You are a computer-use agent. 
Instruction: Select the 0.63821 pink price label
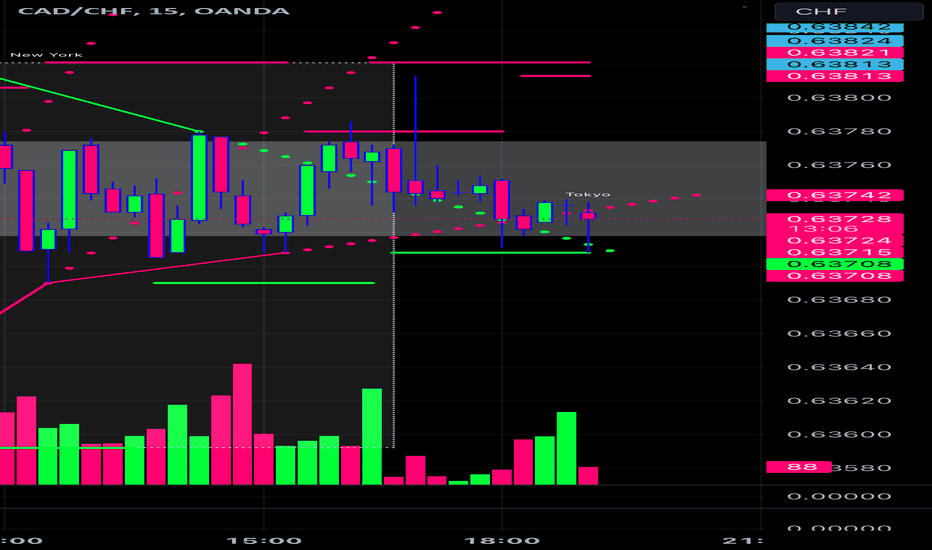[835, 53]
